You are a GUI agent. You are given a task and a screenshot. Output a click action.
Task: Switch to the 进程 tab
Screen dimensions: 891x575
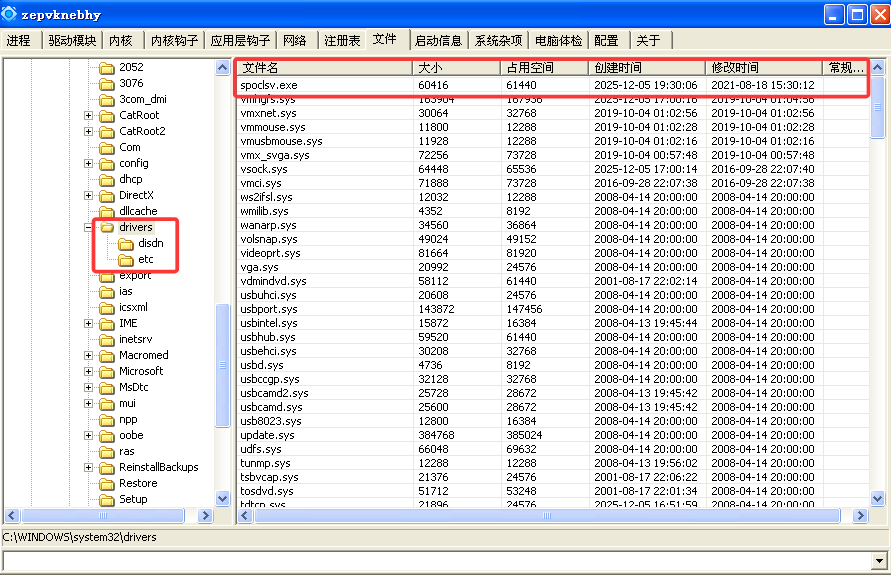(18, 41)
